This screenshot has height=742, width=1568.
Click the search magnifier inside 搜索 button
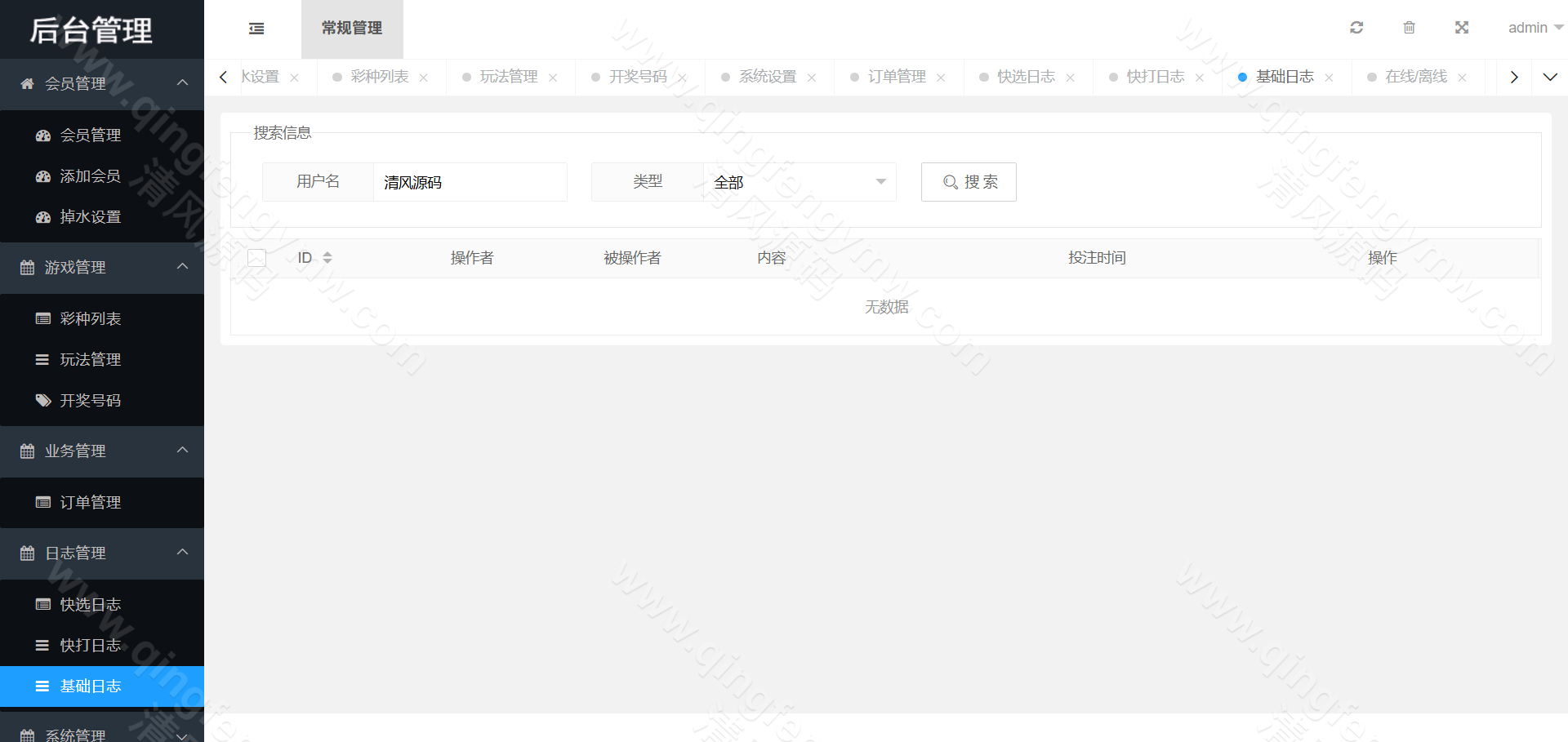(948, 182)
